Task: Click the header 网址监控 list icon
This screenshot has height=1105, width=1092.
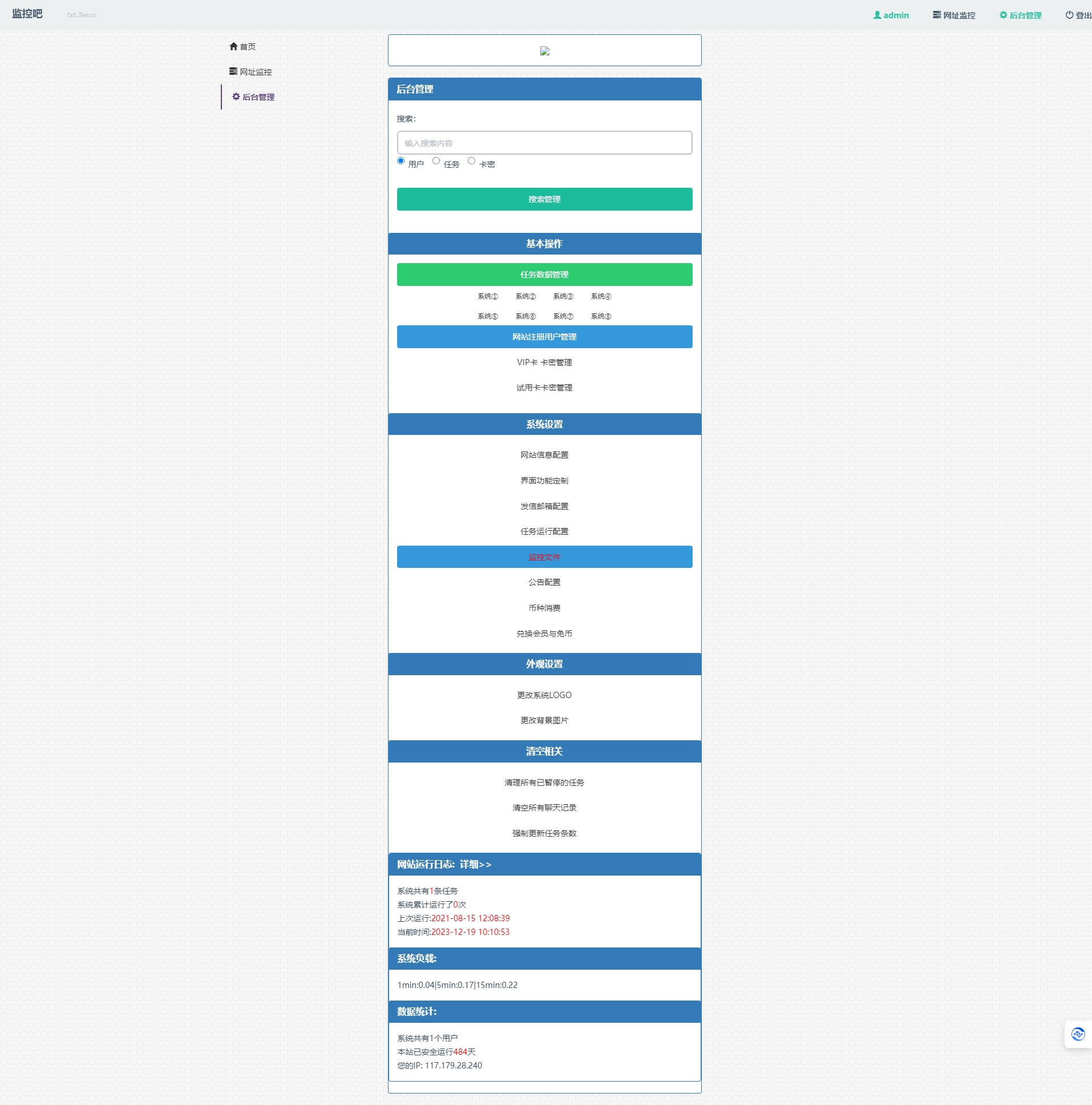Action: (x=936, y=15)
